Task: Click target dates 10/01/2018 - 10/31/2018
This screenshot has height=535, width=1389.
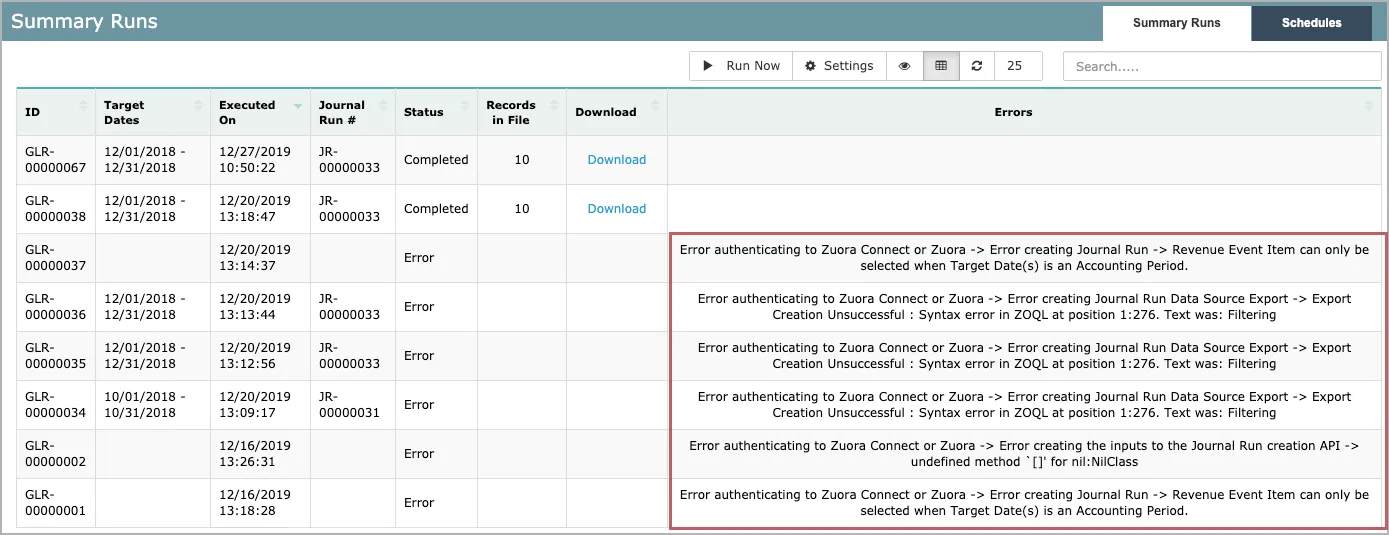Action: click(145, 405)
